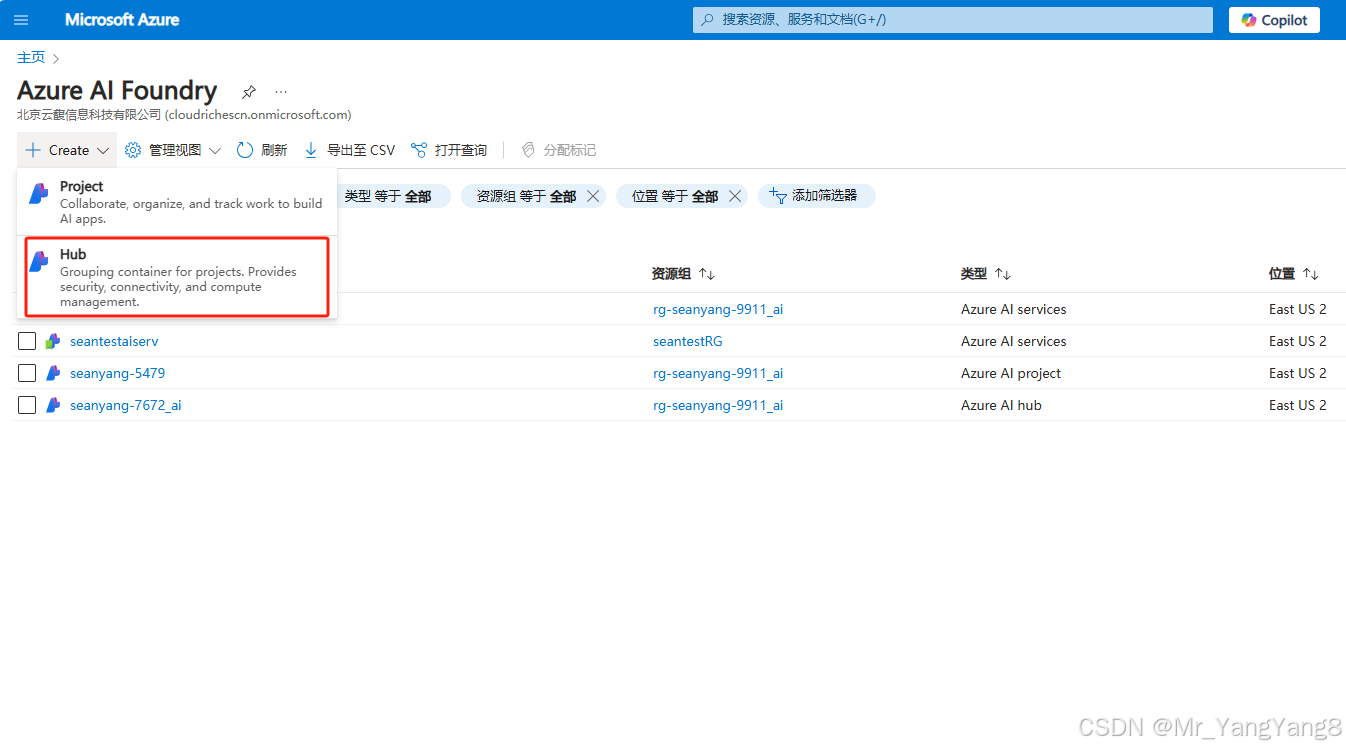
Task: Click the search magnifier icon
Action: [x=708, y=20]
